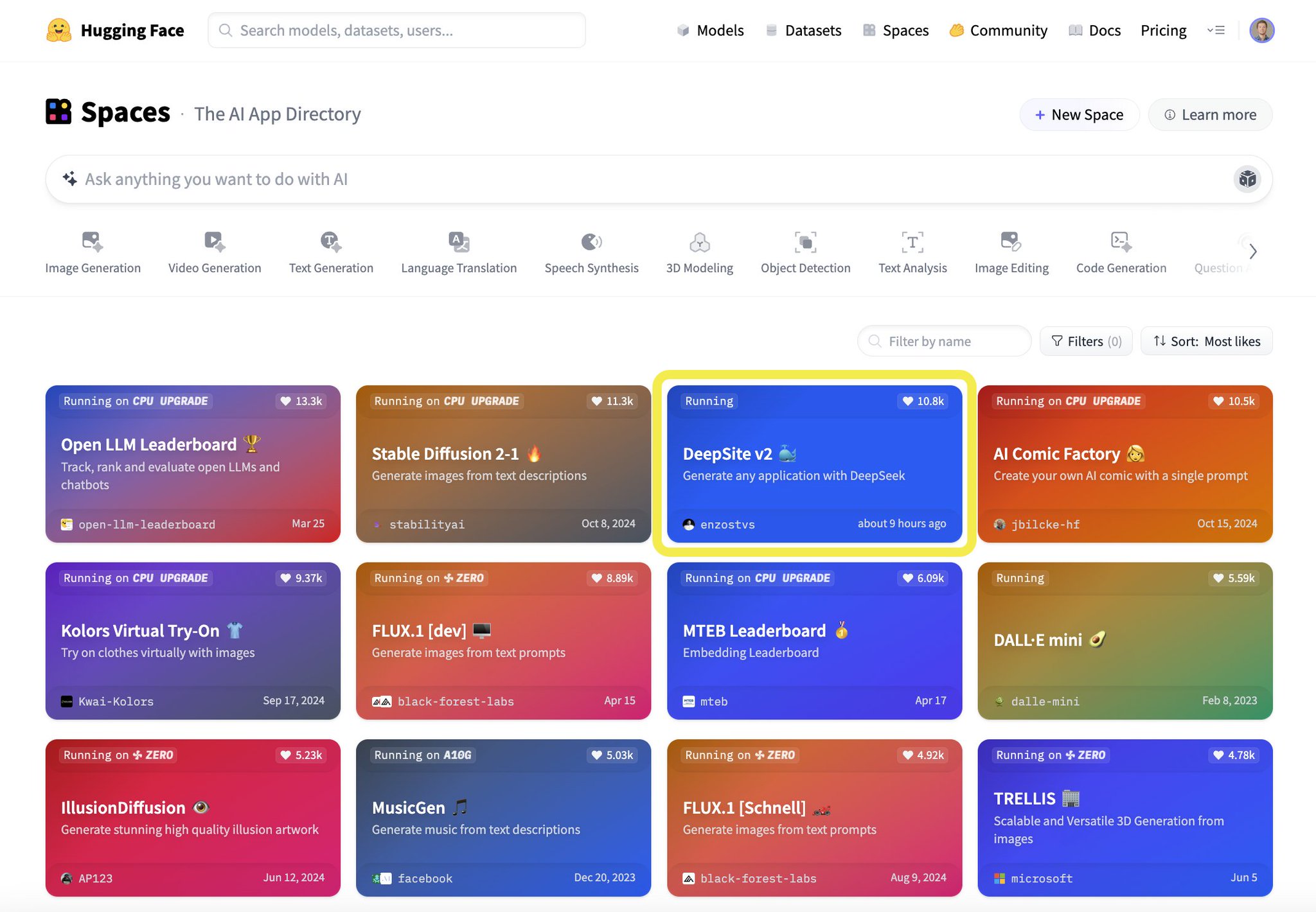The width and height of the screenshot is (1316, 912).
Task: Click the random dice icon in Ask bar
Action: click(x=1247, y=179)
